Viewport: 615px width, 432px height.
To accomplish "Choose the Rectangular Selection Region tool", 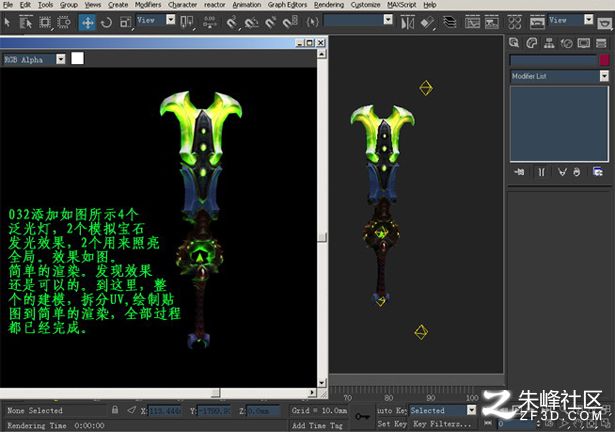I will [45, 22].
